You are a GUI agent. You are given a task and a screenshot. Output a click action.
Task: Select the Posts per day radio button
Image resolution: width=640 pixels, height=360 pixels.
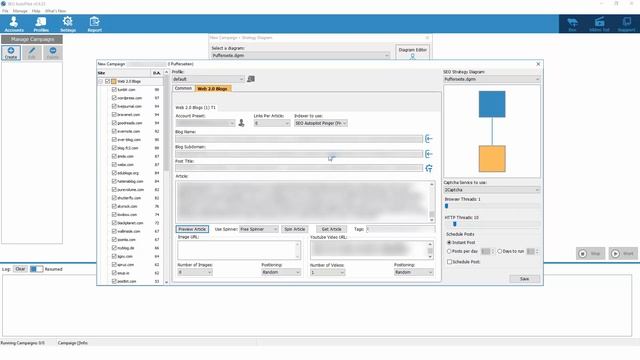coord(449,251)
